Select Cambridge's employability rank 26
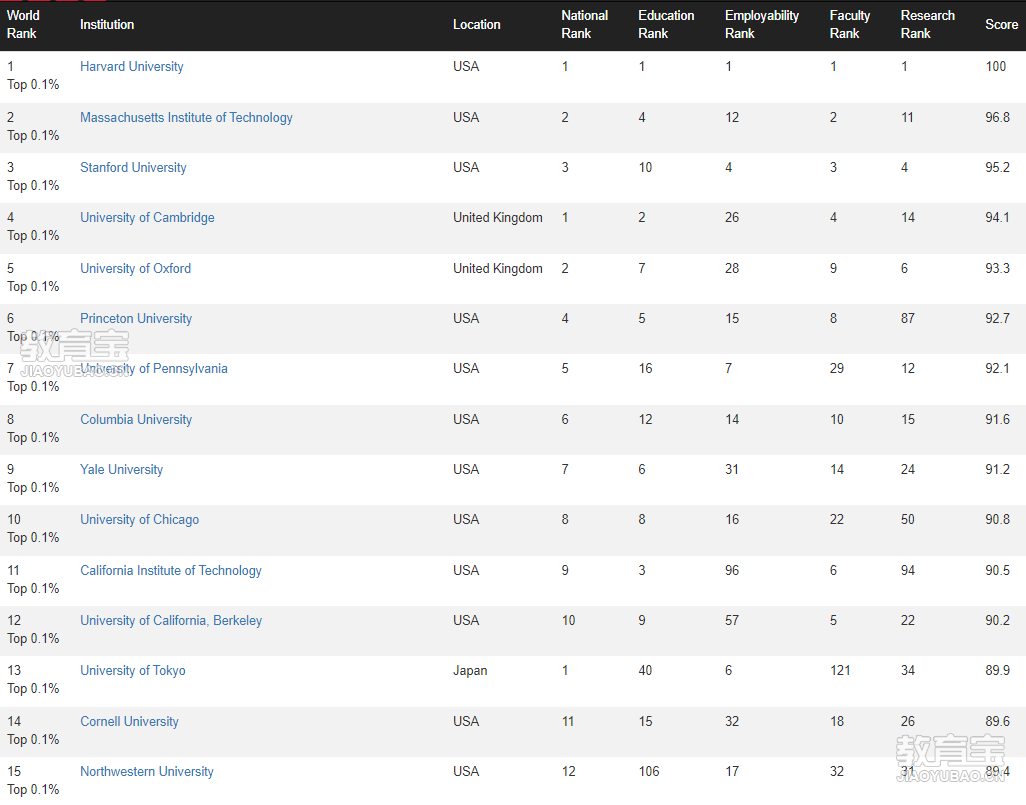The height and width of the screenshot is (805, 1026). (x=732, y=218)
